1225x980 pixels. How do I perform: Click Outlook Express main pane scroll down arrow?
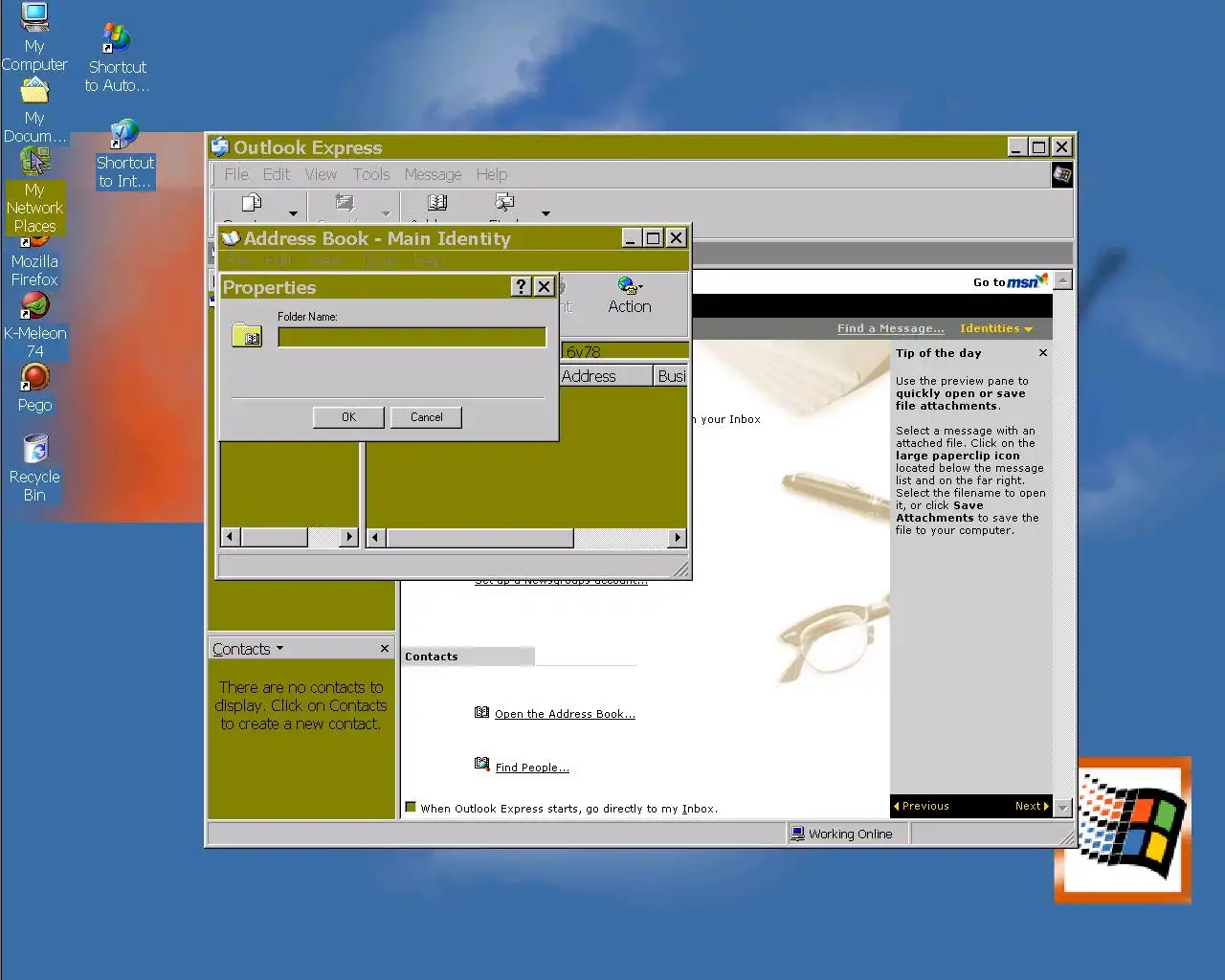tap(1062, 808)
